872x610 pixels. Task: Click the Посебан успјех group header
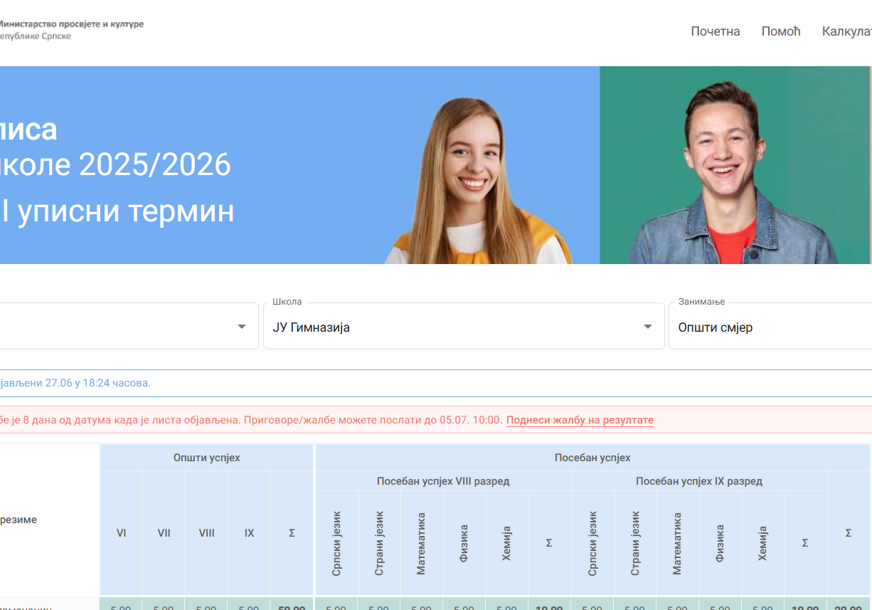(x=592, y=458)
